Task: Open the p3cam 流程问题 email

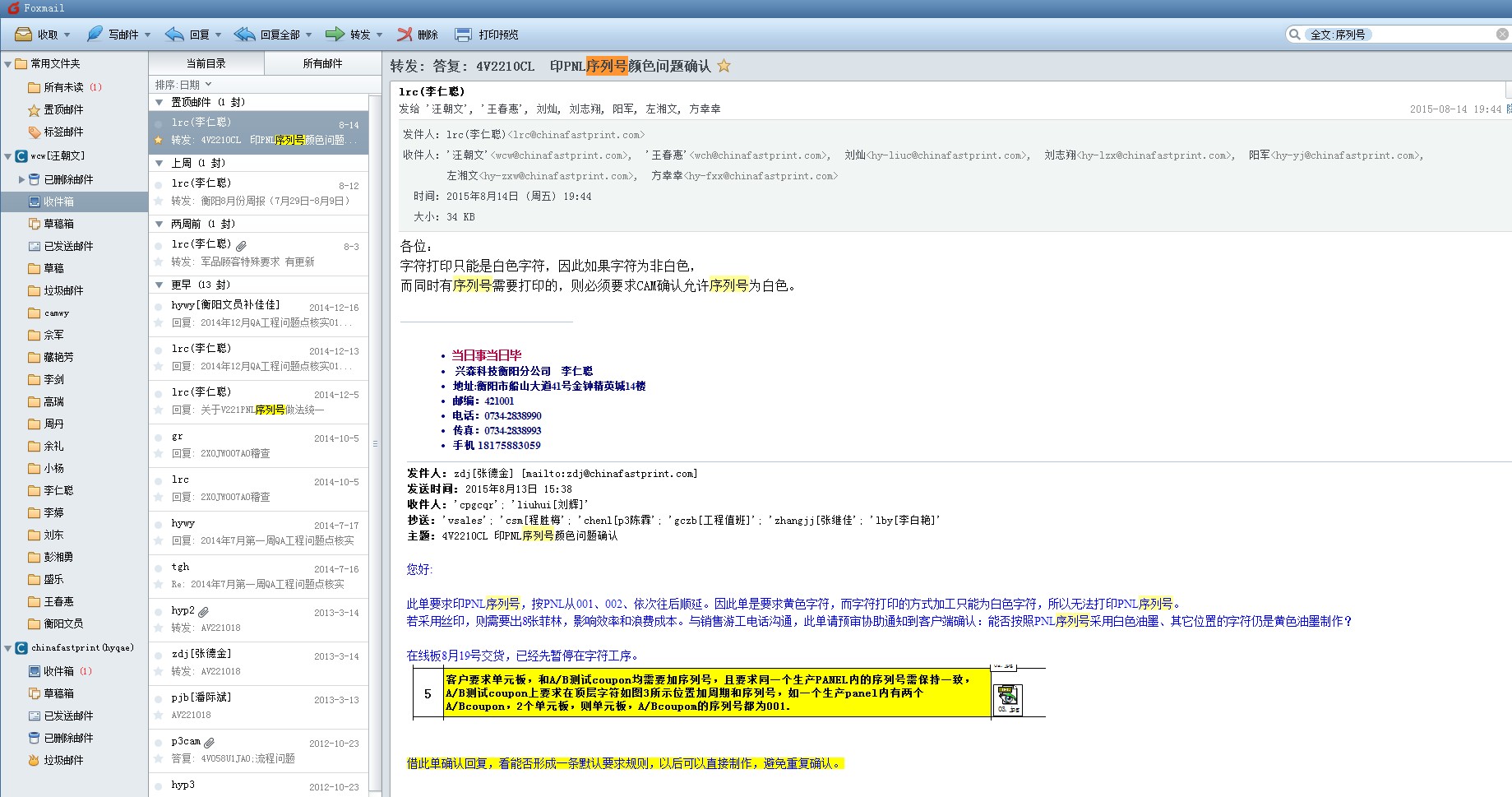Action: pos(259,751)
